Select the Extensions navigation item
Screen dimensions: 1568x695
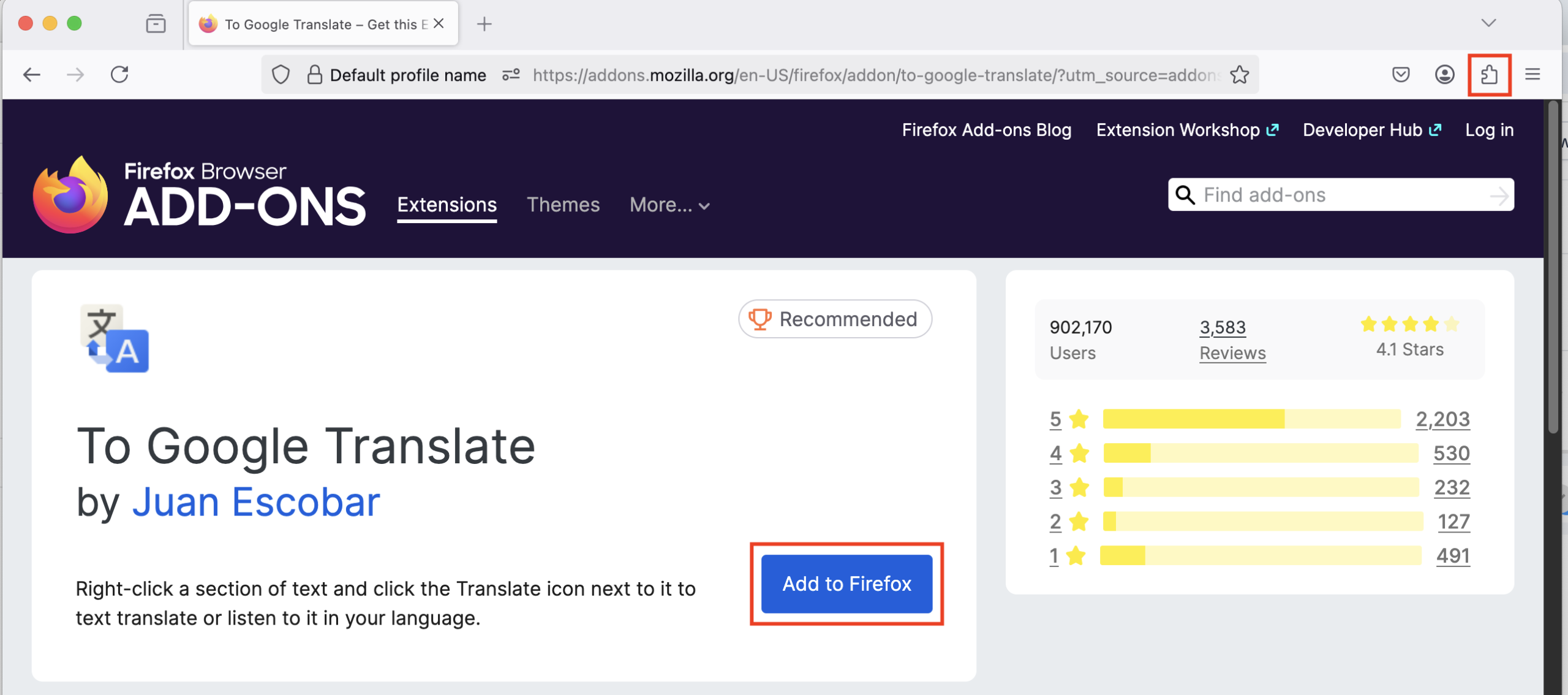447,205
